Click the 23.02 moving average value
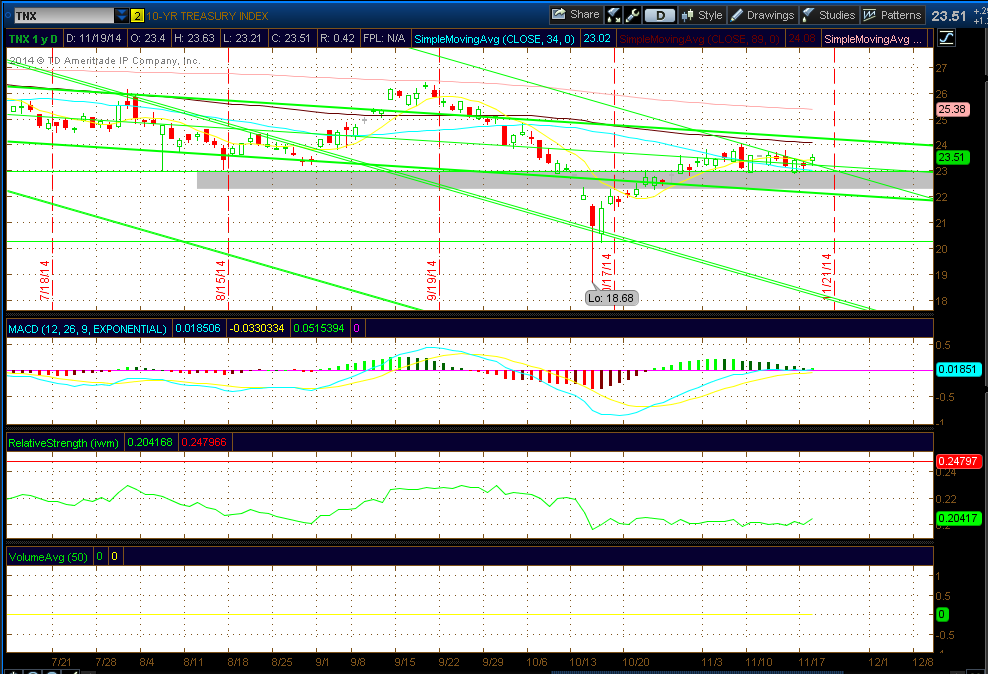The image size is (988, 674). click(597, 39)
